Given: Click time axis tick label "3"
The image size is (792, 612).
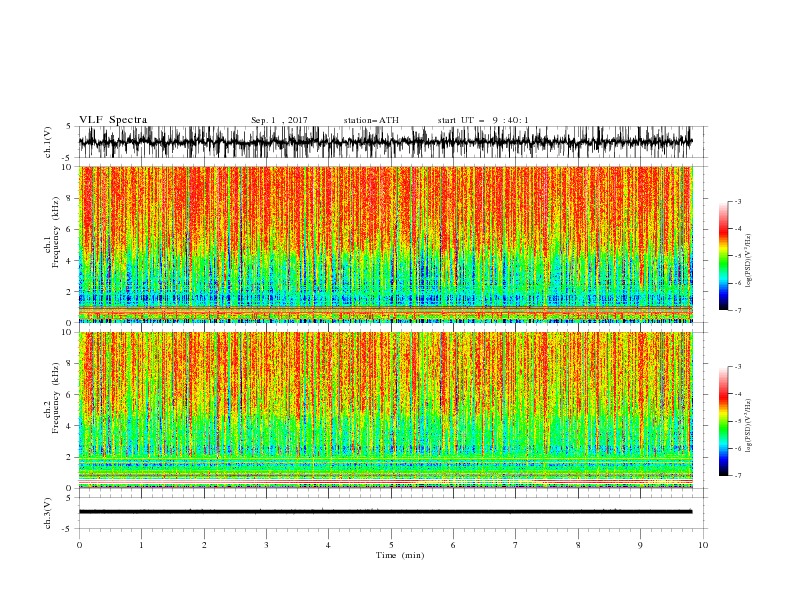Looking at the screenshot, I should click(x=266, y=545).
